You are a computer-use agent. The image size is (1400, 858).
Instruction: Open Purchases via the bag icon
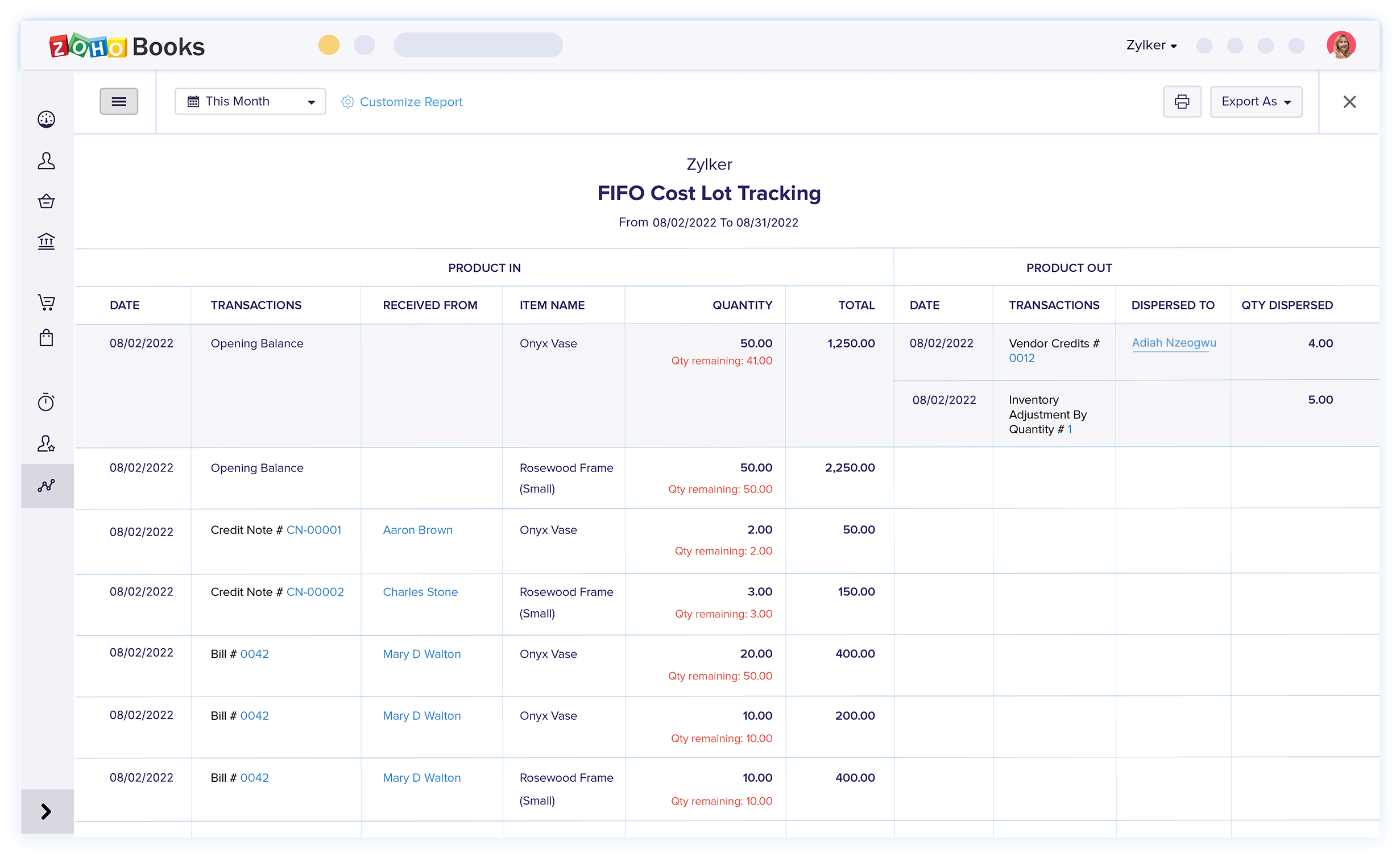[47, 337]
